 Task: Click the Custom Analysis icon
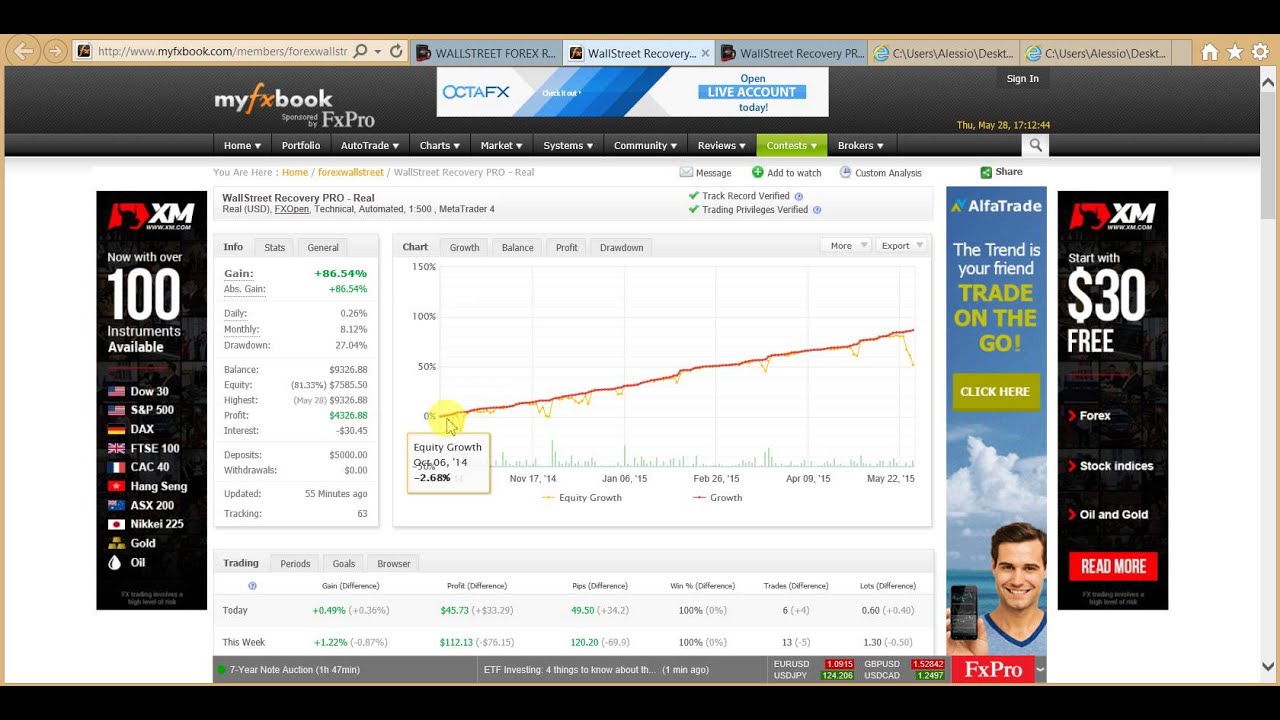[x=845, y=173]
